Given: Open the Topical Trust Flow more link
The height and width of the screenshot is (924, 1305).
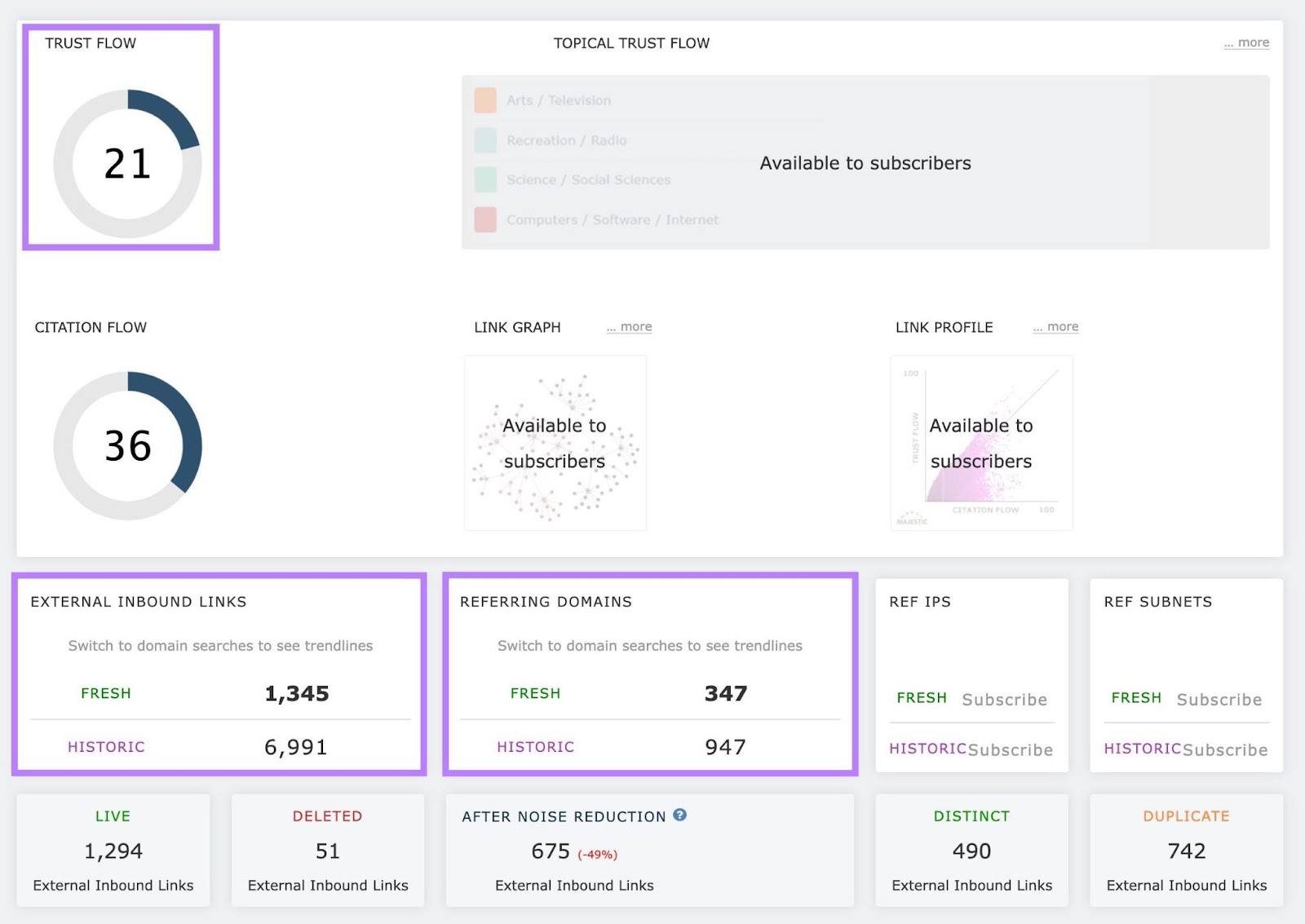Looking at the screenshot, I should tap(1246, 42).
